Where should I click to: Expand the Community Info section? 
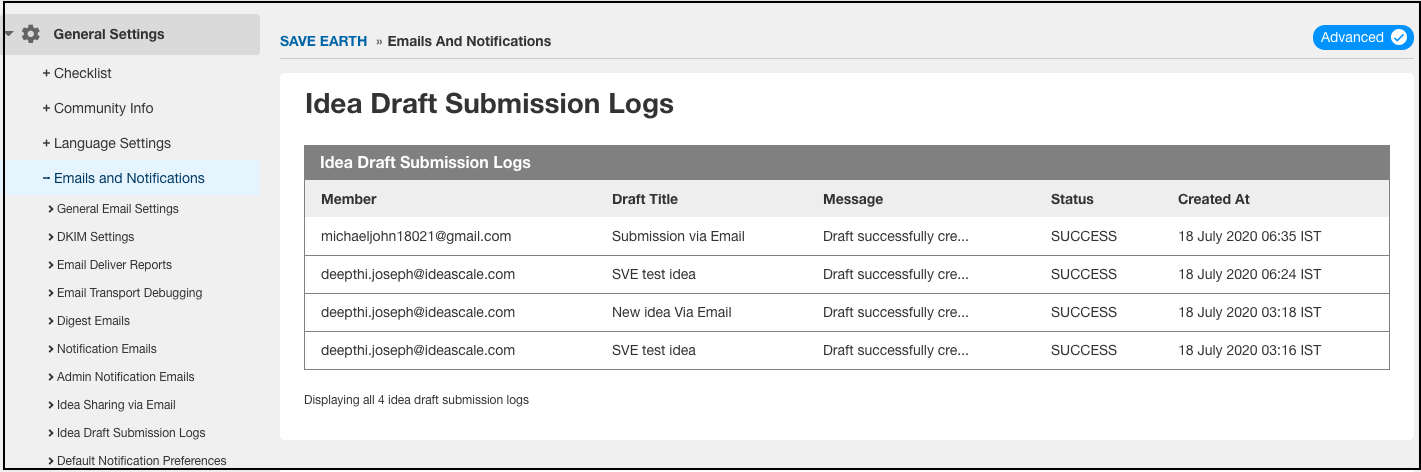pyautogui.click(x=98, y=108)
